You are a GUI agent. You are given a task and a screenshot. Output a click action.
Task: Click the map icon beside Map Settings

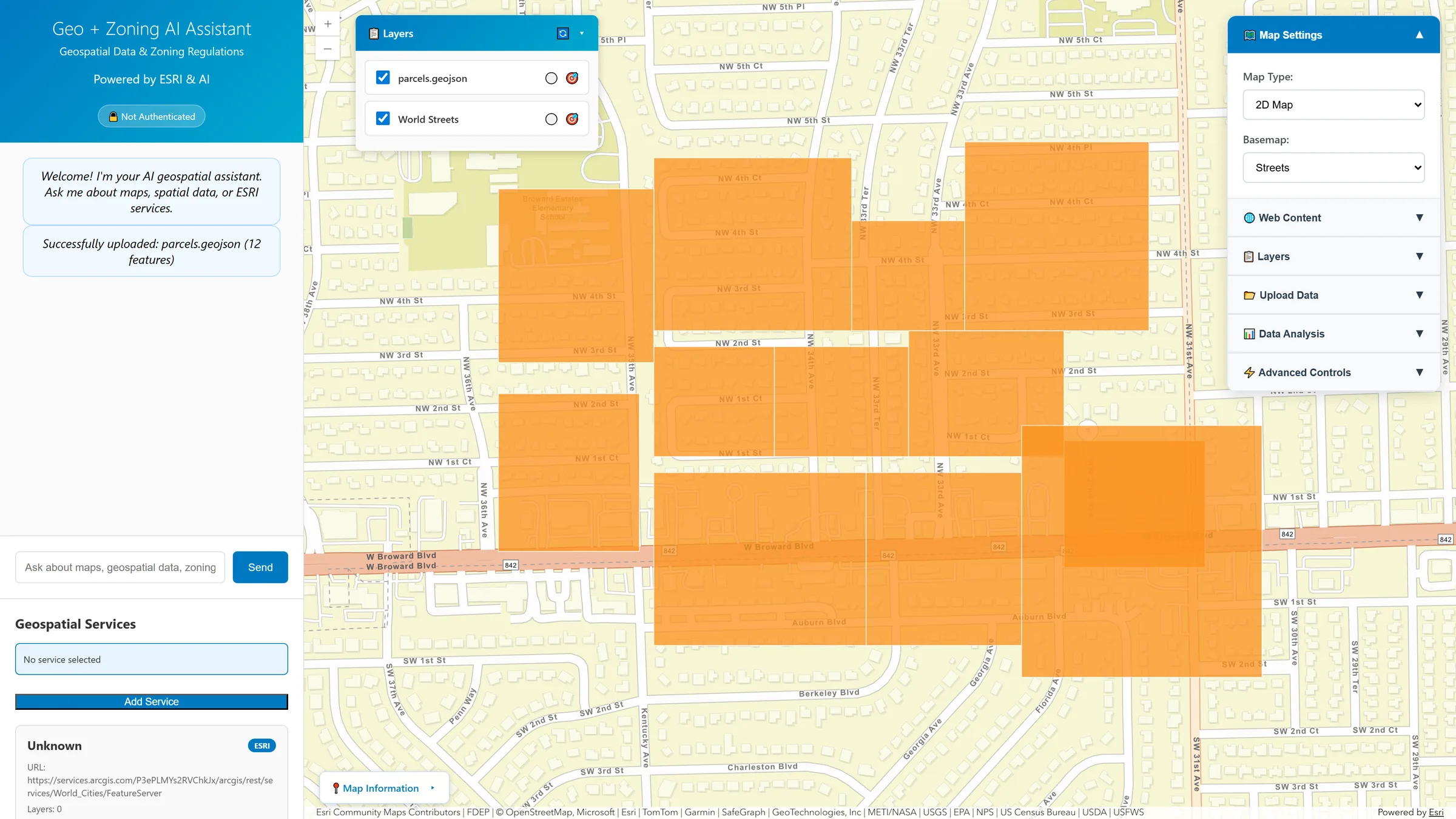(x=1250, y=35)
